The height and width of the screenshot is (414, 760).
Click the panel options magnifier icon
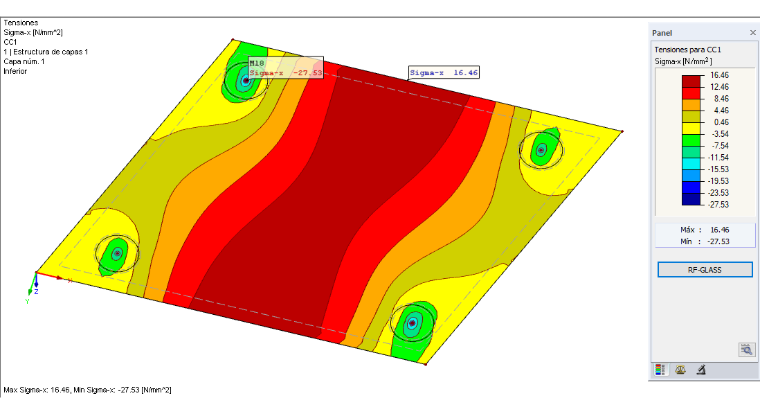click(746, 350)
